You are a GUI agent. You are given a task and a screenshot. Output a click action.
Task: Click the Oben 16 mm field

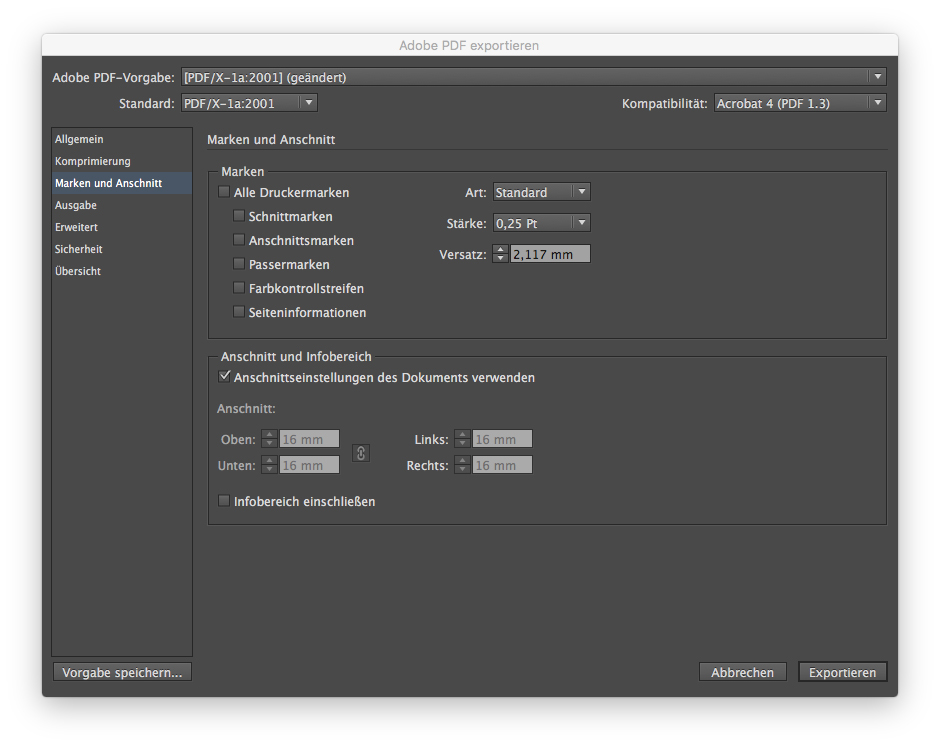pyautogui.click(x=309, y=439)
